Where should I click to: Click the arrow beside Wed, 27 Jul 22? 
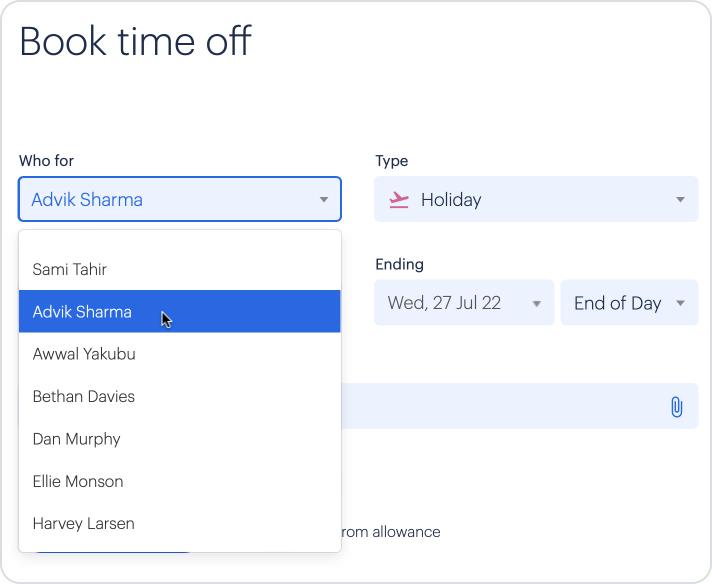(537, 303)
